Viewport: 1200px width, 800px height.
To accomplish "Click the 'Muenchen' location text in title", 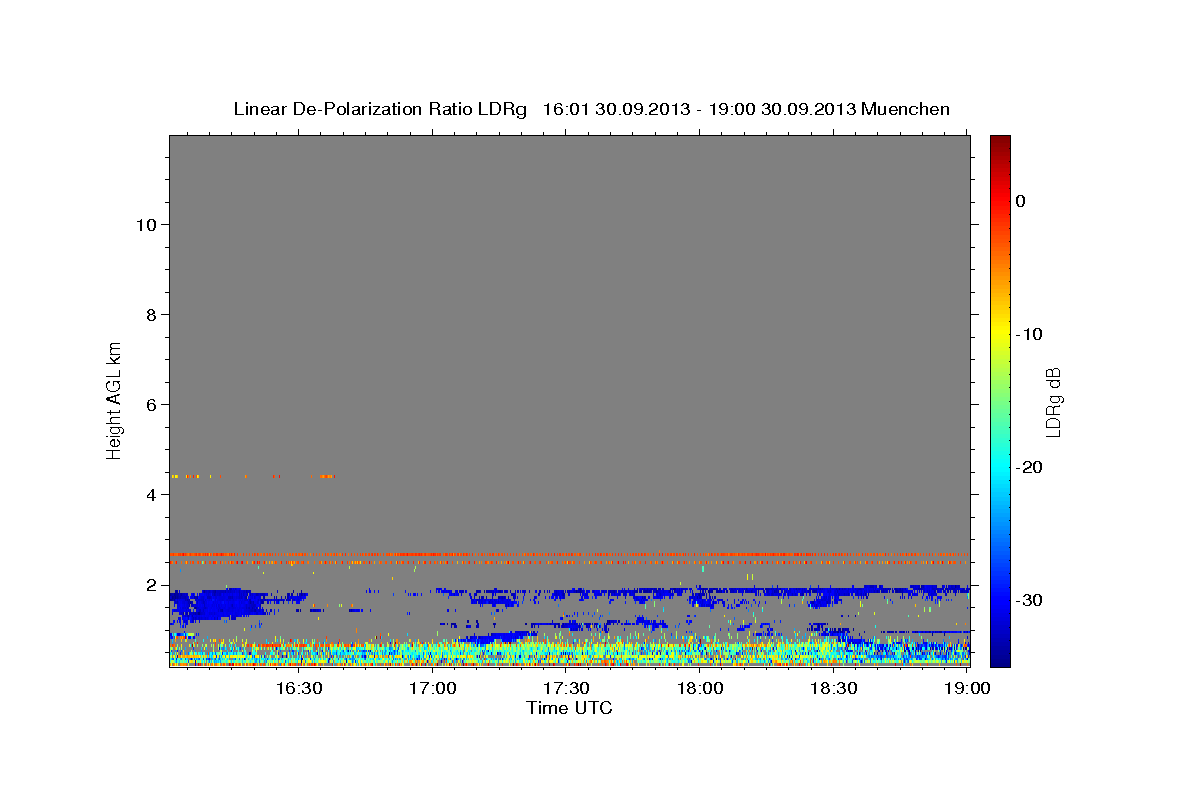I will pos(906,109).
